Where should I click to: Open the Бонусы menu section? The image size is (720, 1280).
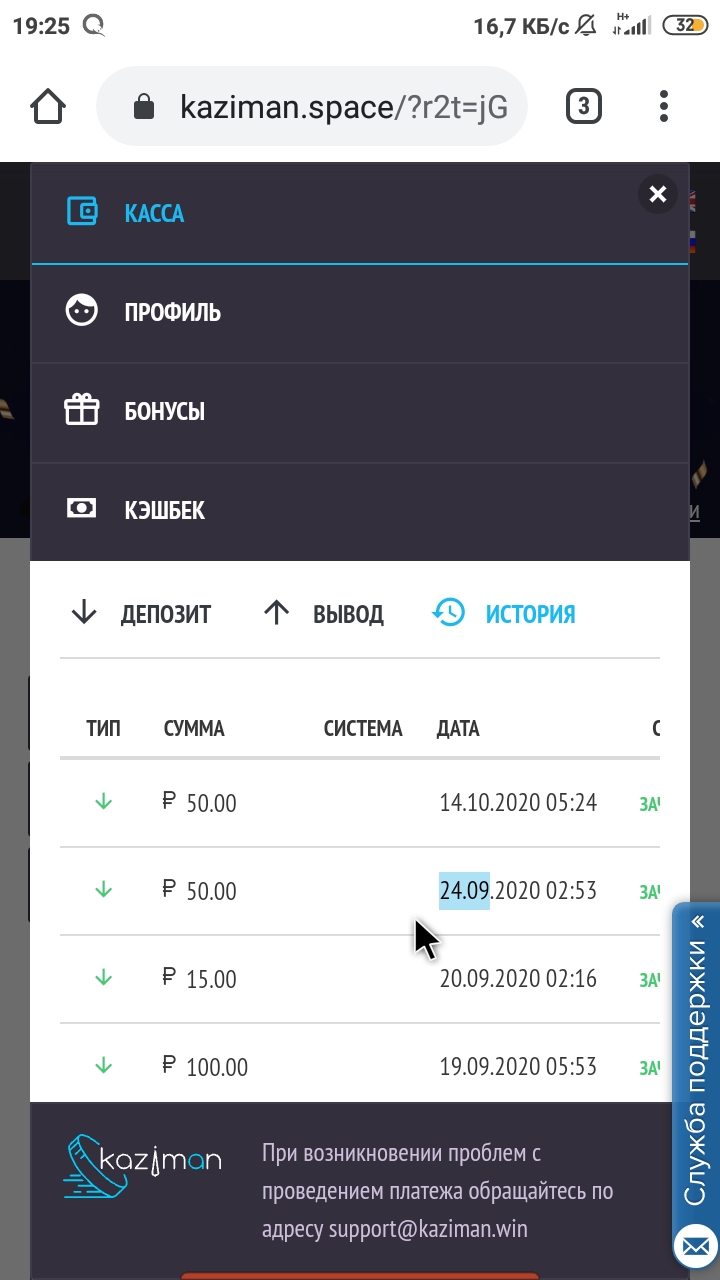click(x=164, y=412)
